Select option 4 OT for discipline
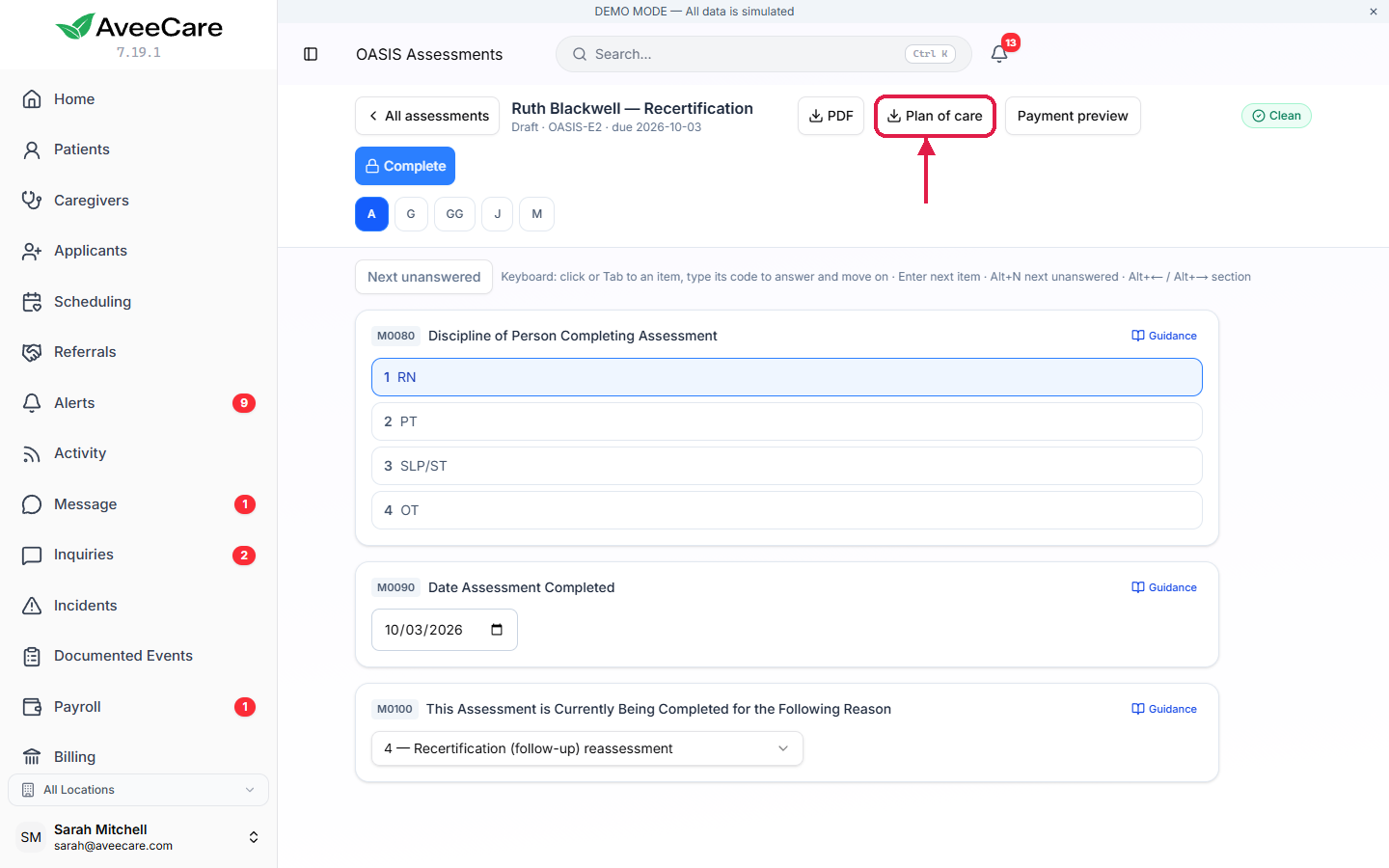 (787, 510)
